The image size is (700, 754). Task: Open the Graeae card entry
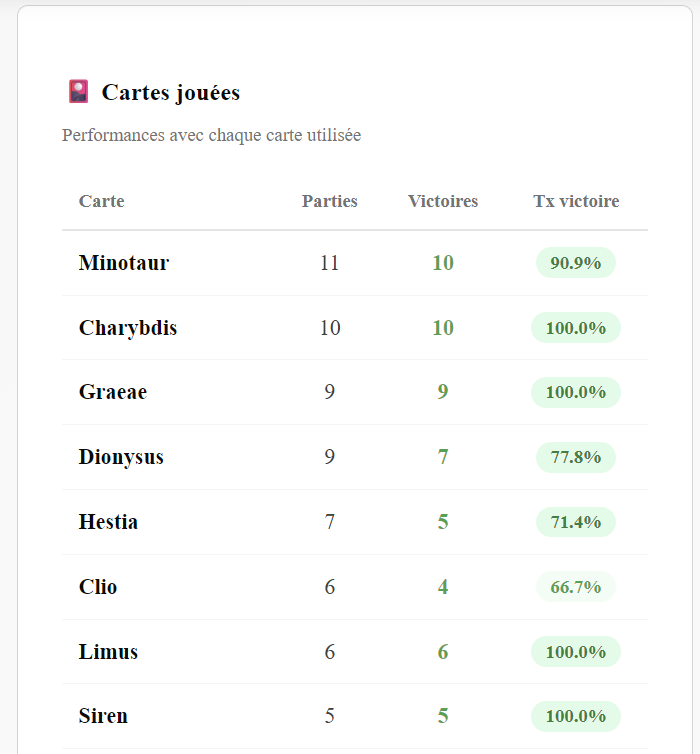(x=113, y=392)
